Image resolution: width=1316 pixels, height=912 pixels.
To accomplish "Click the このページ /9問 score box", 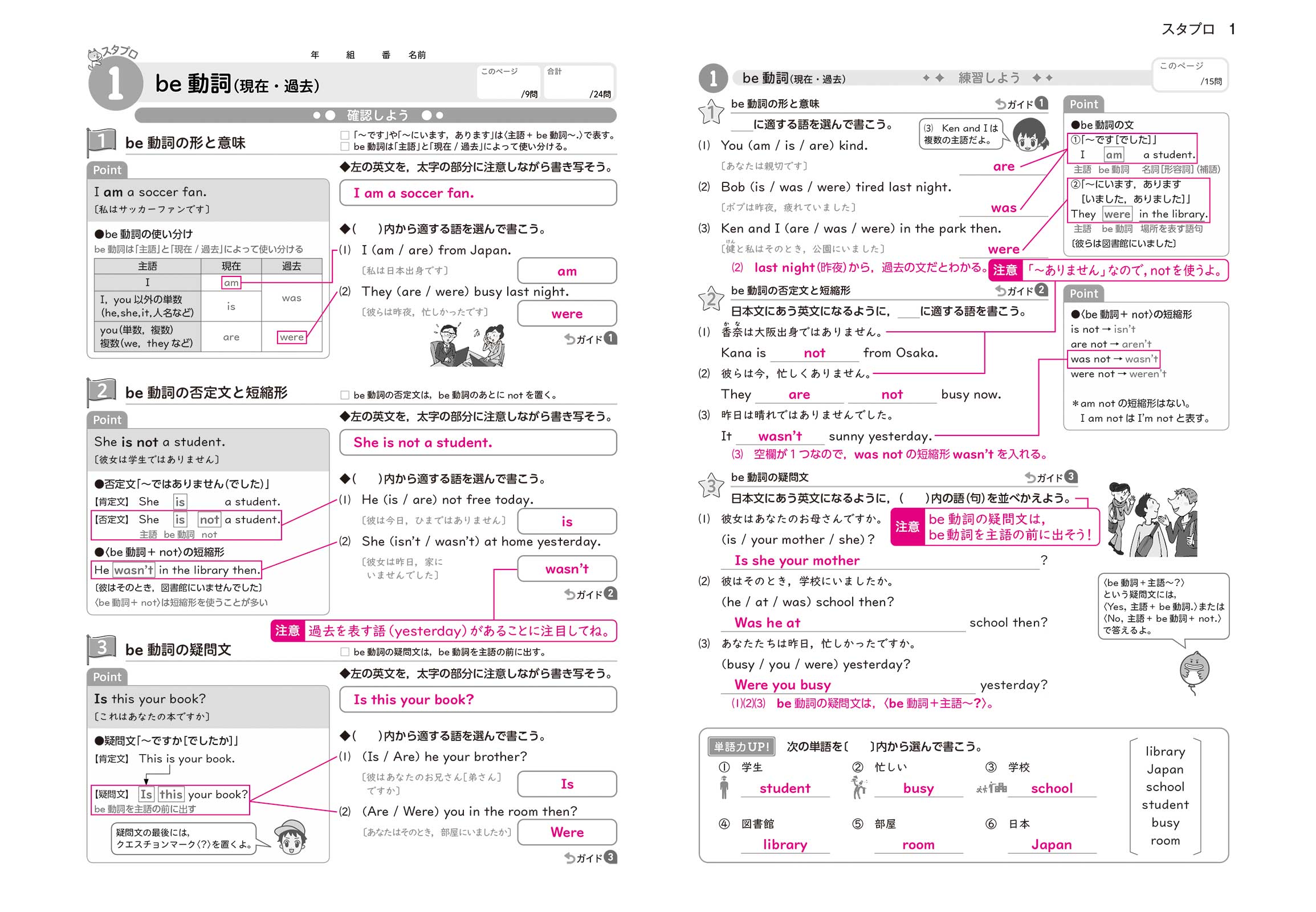I will 508,82.
